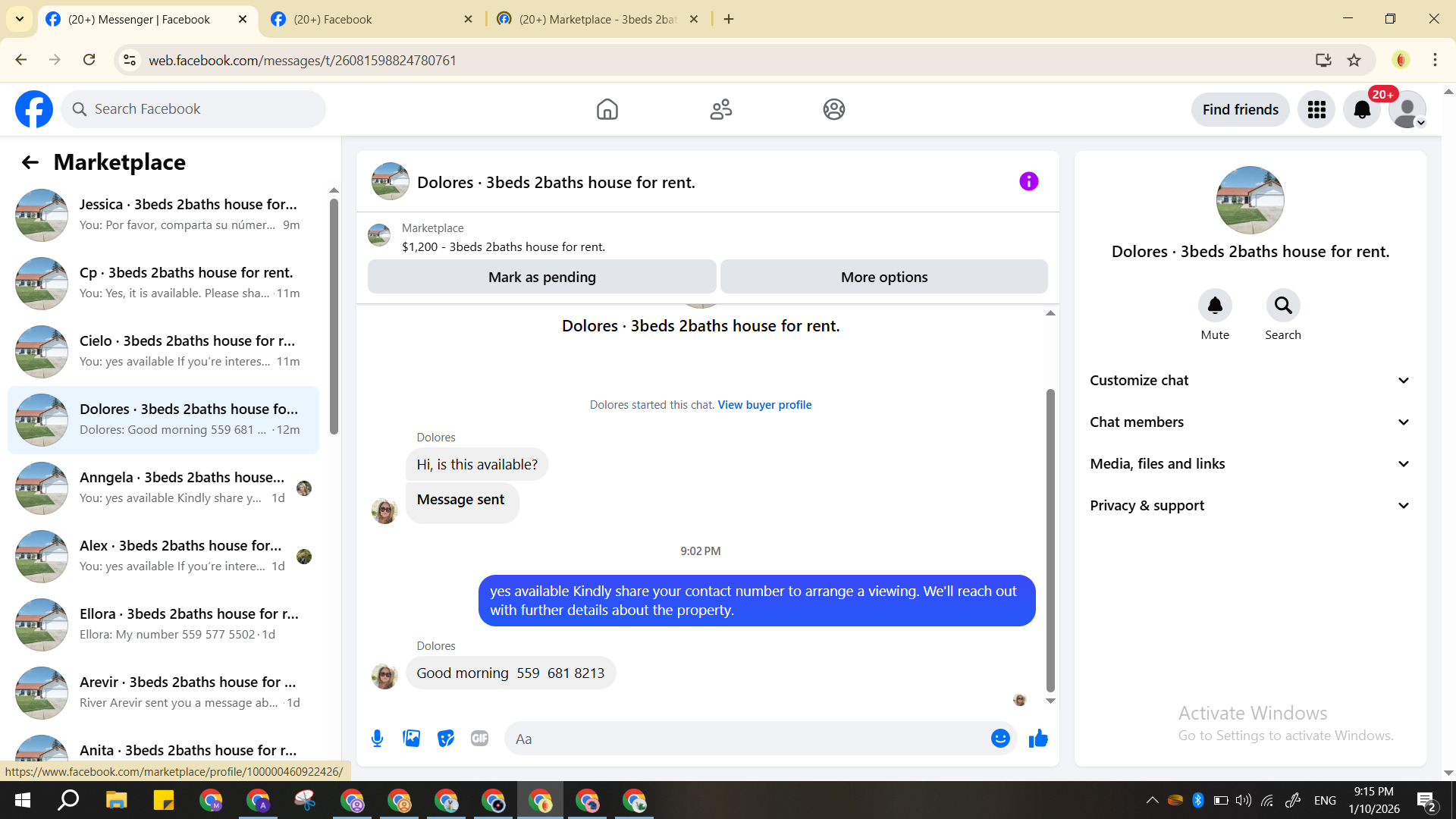
Task: Expand Privacy & support section
Action: pyautogui.click(x=1250, y=506)
